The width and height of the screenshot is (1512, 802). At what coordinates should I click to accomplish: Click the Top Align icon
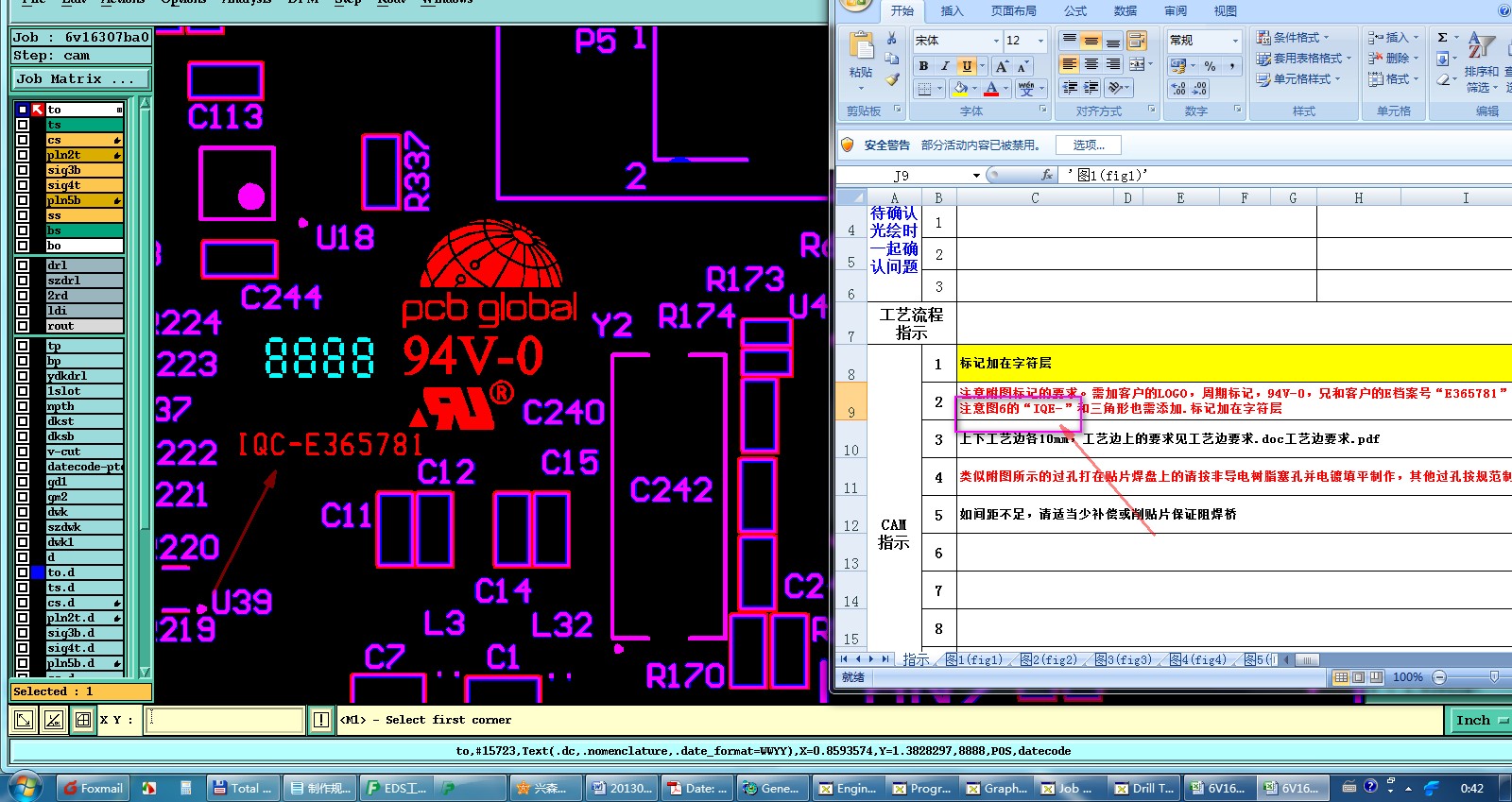click(x=1069, y=40)
